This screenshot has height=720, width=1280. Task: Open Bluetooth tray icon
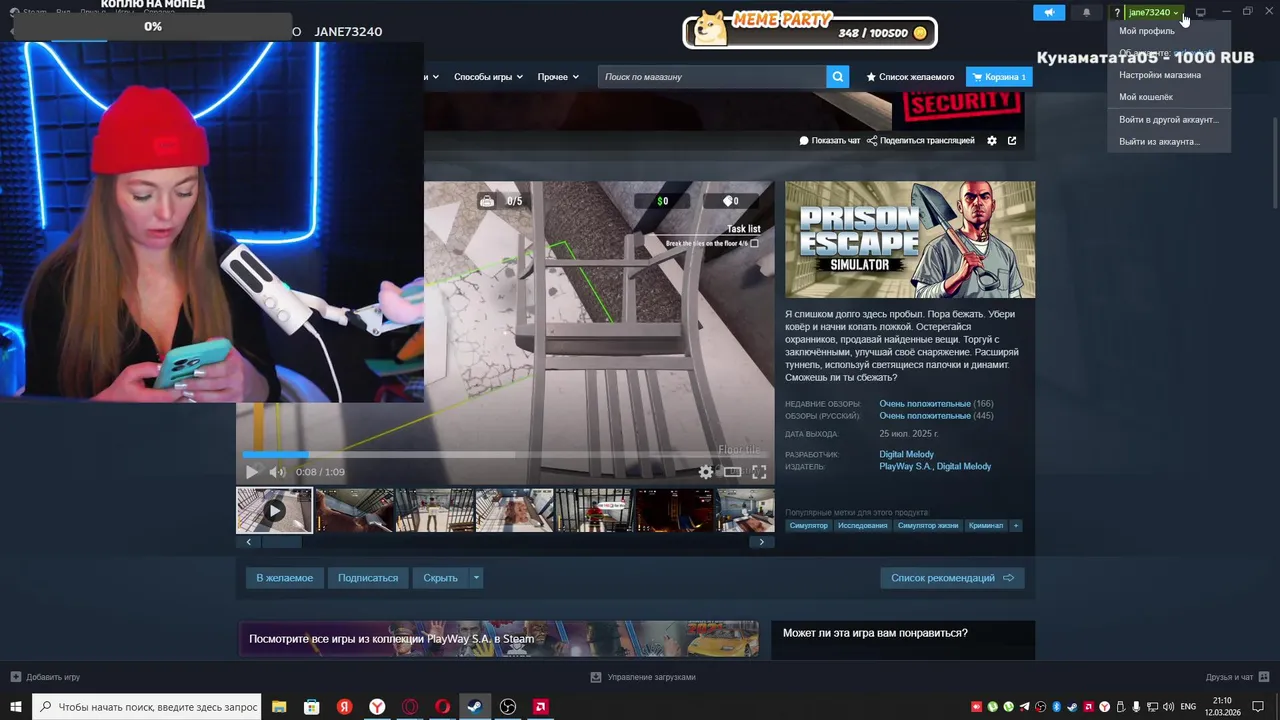pos(1056,707)
